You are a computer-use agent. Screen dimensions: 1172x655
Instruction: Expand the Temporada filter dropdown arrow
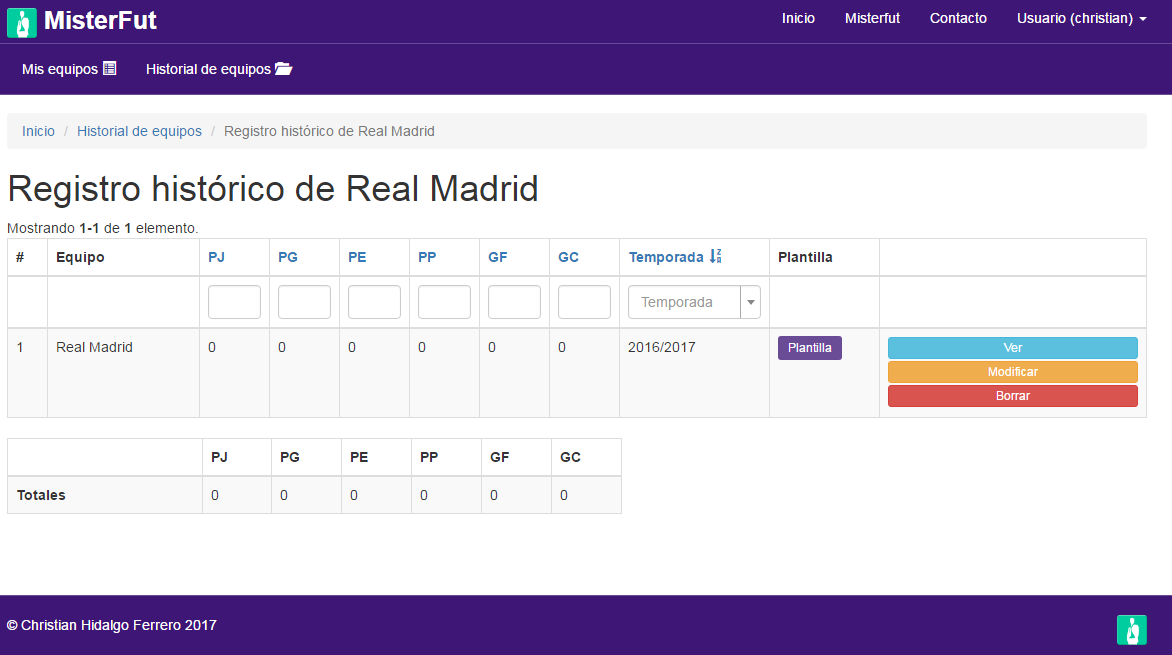click(x=750, y=302)
